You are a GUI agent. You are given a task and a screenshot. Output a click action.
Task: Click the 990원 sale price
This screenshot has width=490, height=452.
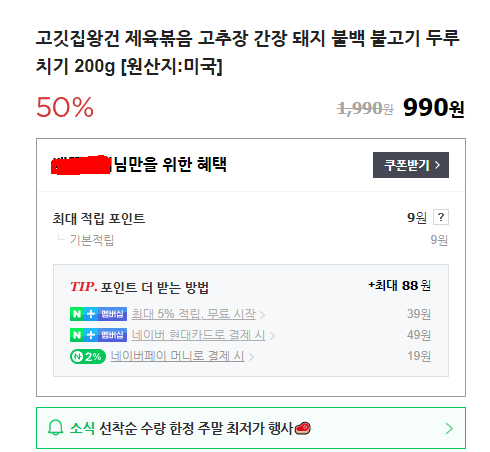click(434, 108)
